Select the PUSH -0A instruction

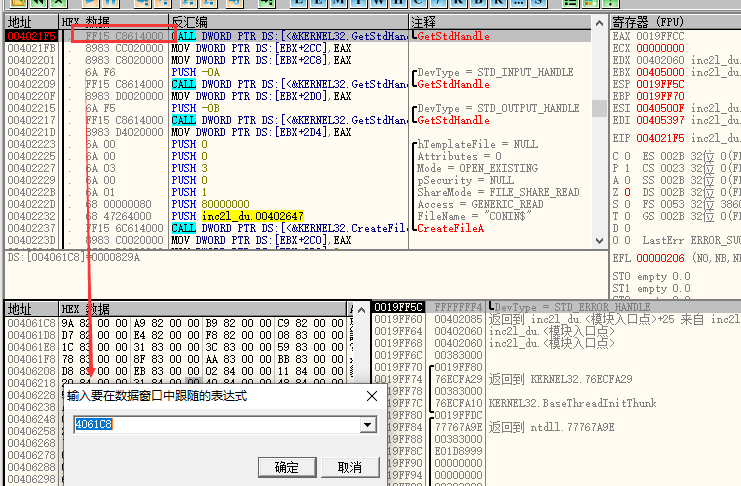[196, 72]
